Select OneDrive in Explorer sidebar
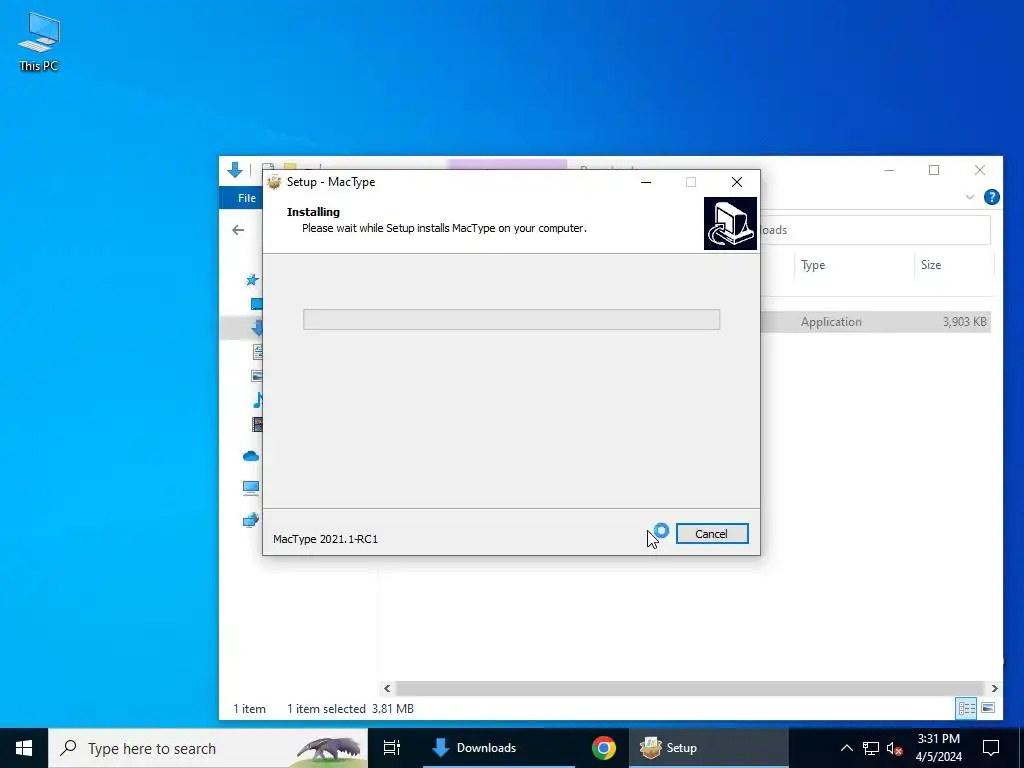 click(251, 456)
